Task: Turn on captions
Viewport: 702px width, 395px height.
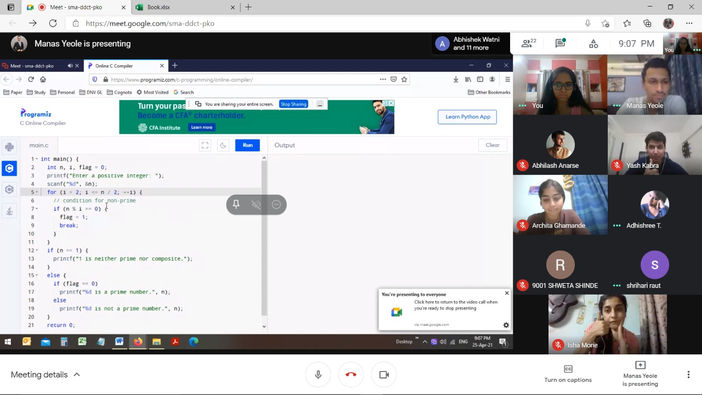Action: point(568,374)
